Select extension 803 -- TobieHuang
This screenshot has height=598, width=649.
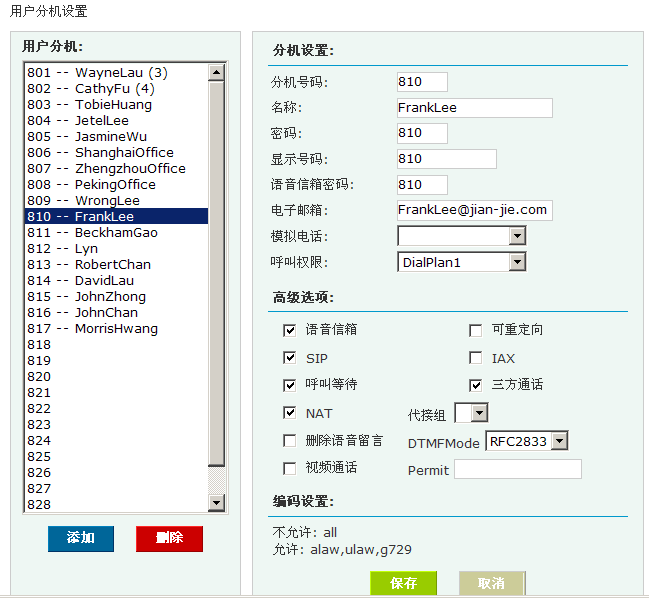coord(116,104)
